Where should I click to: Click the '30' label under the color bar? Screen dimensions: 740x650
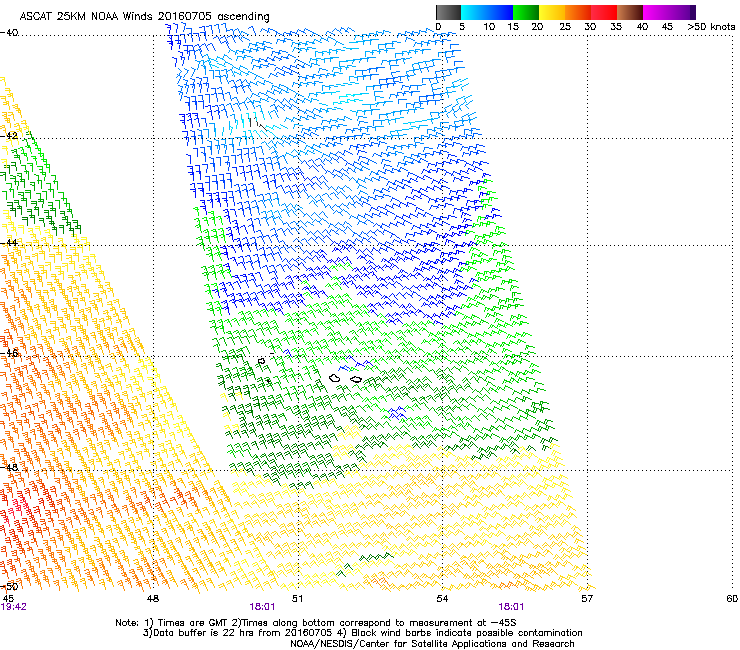click(590, 27)
